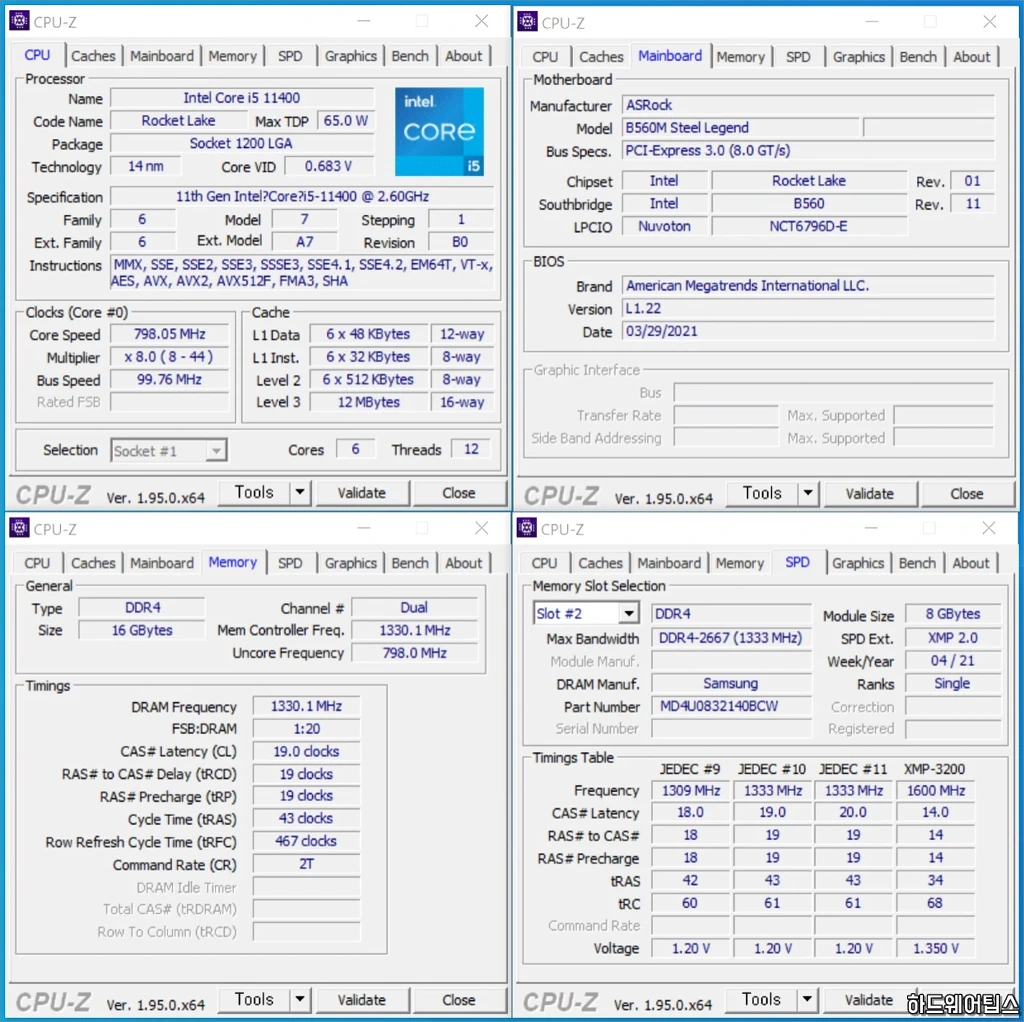Open SPD tab in Memory window
The width and height of the screenshot is (1024, 1022).
(290, 563)
